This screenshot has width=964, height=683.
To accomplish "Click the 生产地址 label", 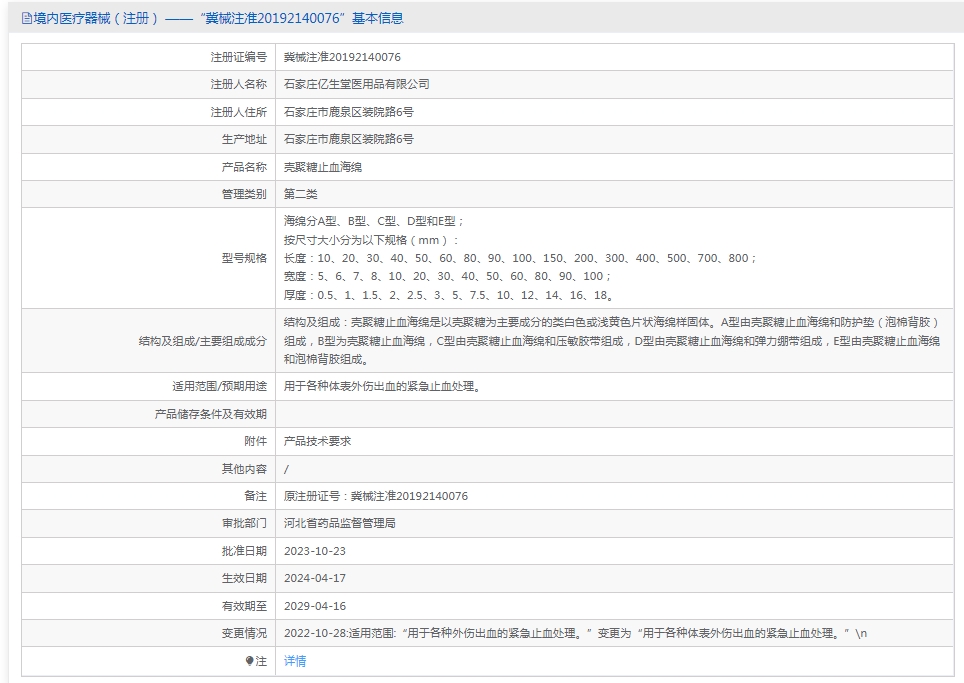I will click(244, 139).
